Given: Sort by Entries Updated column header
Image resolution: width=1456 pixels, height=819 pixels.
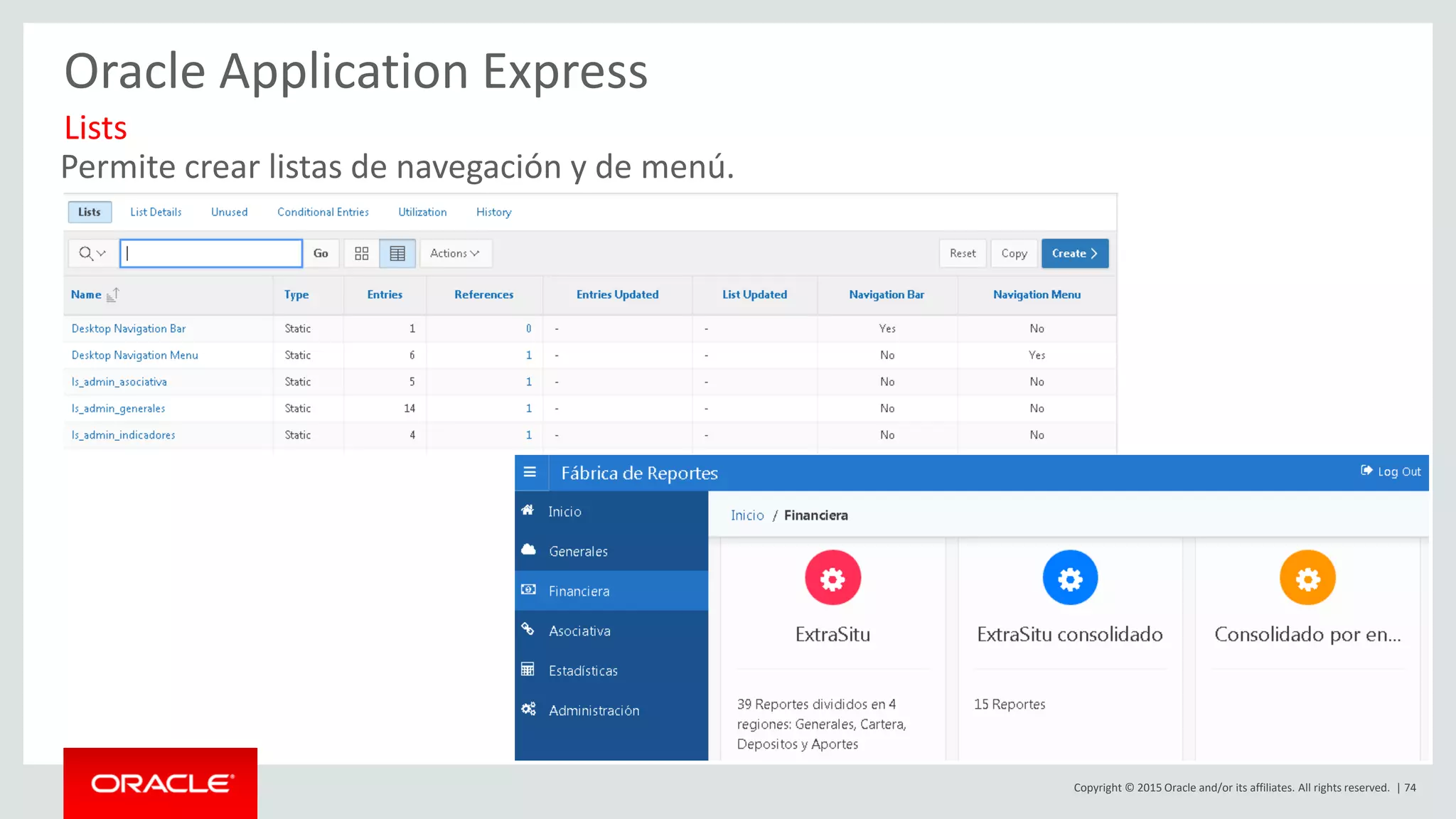Looking at the screenshot, I should coord(617,294).
